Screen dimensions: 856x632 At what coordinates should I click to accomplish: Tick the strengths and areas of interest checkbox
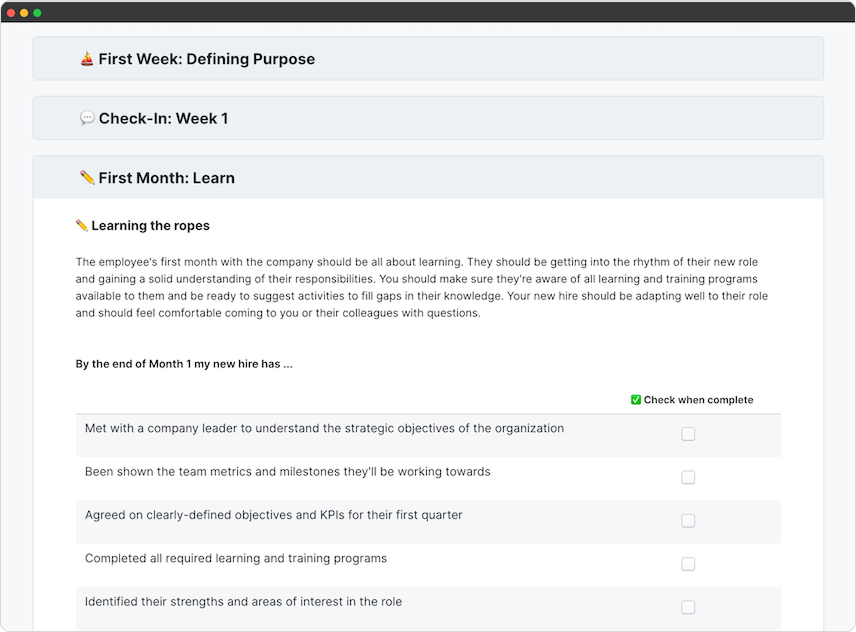pyautogui.click(x=688, y=607)
